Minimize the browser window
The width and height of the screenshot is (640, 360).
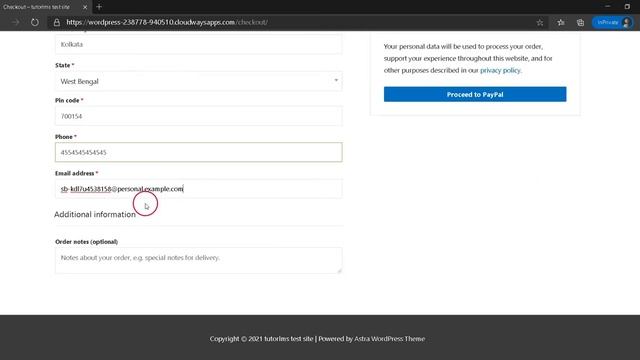click(x=607, y=7)
